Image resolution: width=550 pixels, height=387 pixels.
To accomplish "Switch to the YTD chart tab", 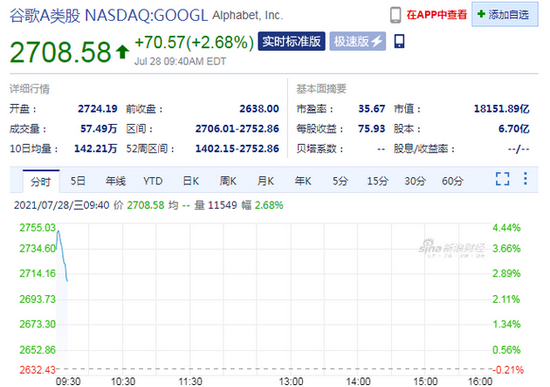I will click(153, 181).
